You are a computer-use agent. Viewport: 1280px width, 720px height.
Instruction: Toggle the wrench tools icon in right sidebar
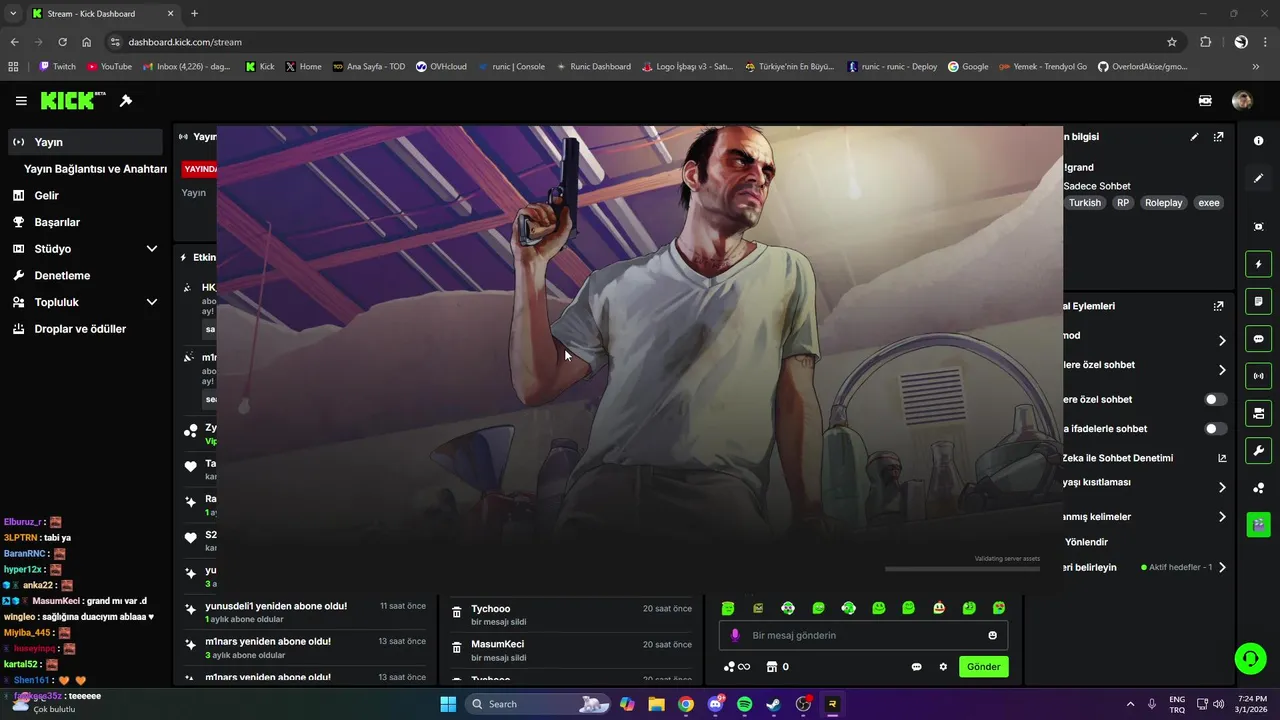tap(1258, 450)
